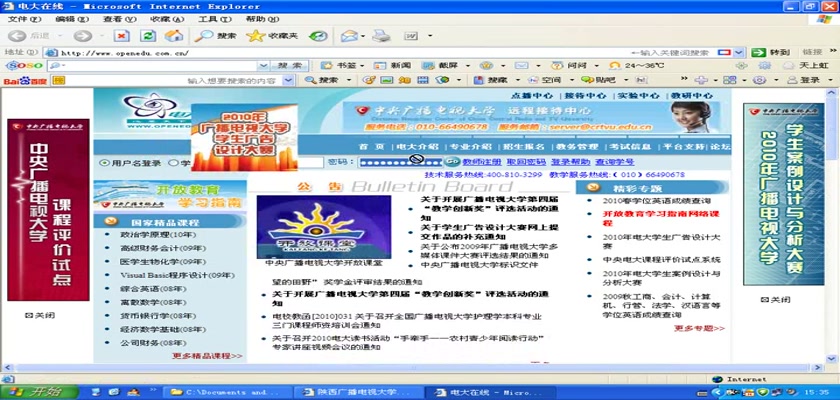Click the SOSO mail envelope icon
This screenshot has width=840, height=400.
pos(521,65)
